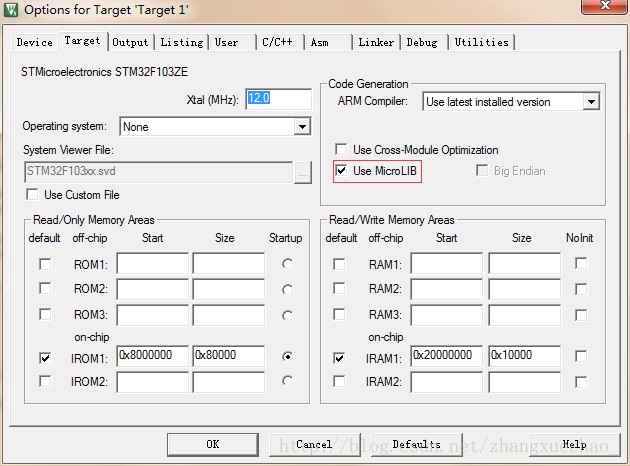
Task: Enable NoInit for RAM1
Action: [581, 264]
